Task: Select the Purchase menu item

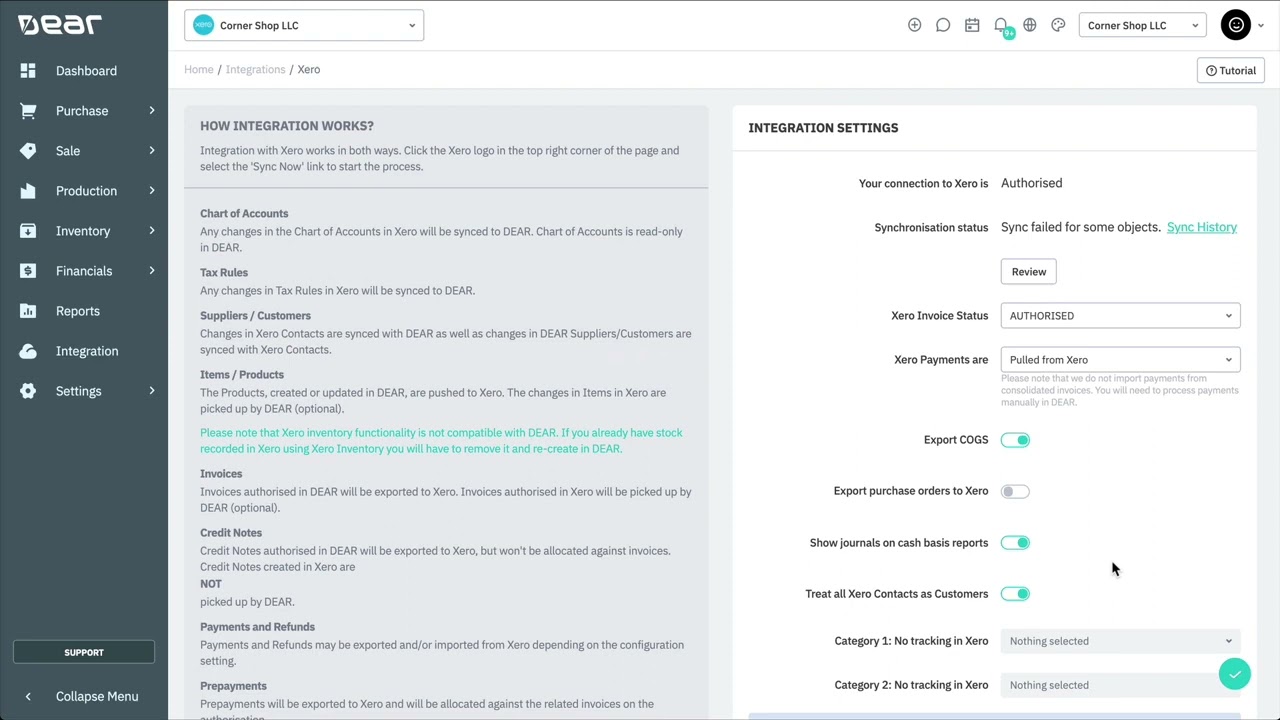Action: [82, 111]
